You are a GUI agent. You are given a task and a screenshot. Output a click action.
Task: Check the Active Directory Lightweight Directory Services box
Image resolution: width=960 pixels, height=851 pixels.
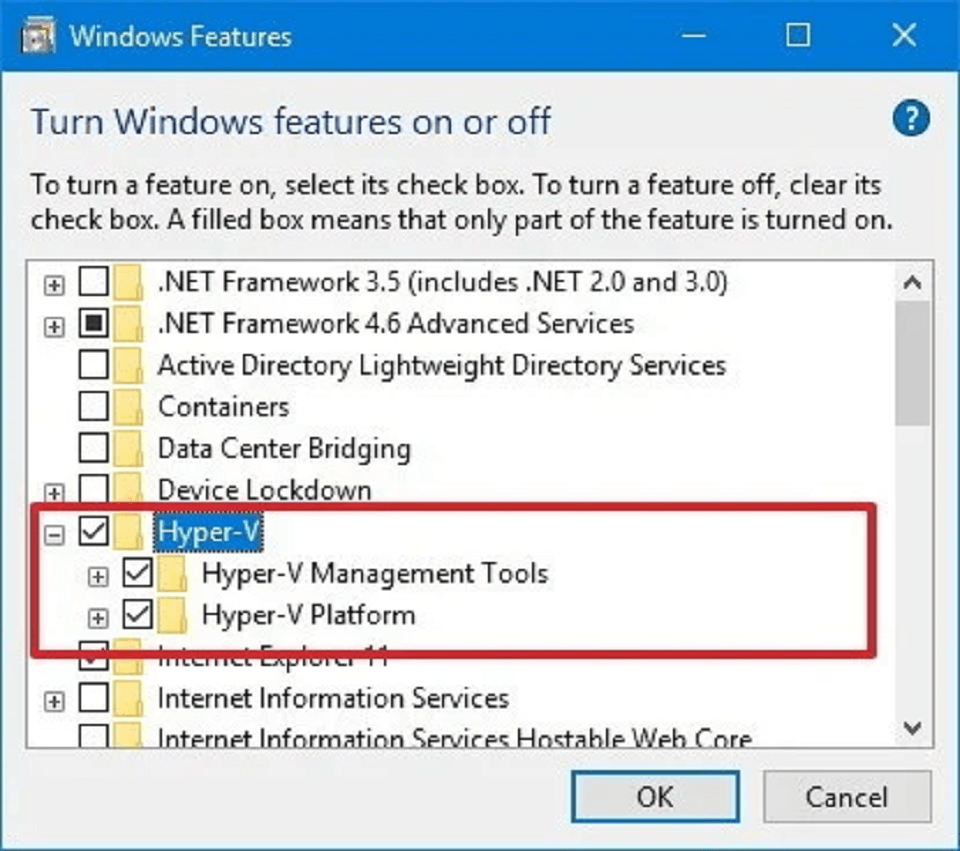pyautogui.click(x=94, y=364)
